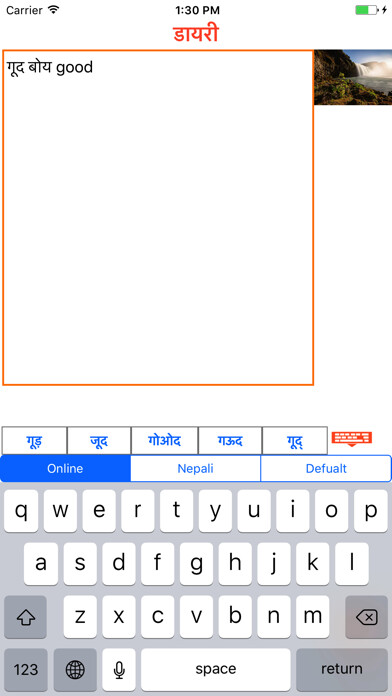
Task: Tap the l key
Action: 352,564
